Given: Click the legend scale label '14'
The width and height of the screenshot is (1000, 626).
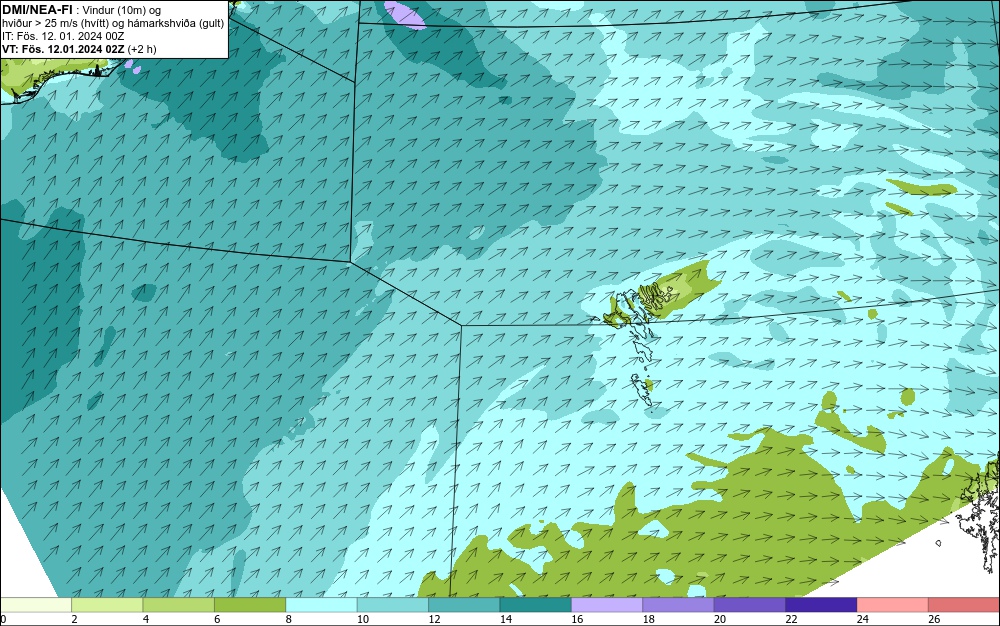Looking at the screenshot, I should [506, 619].
